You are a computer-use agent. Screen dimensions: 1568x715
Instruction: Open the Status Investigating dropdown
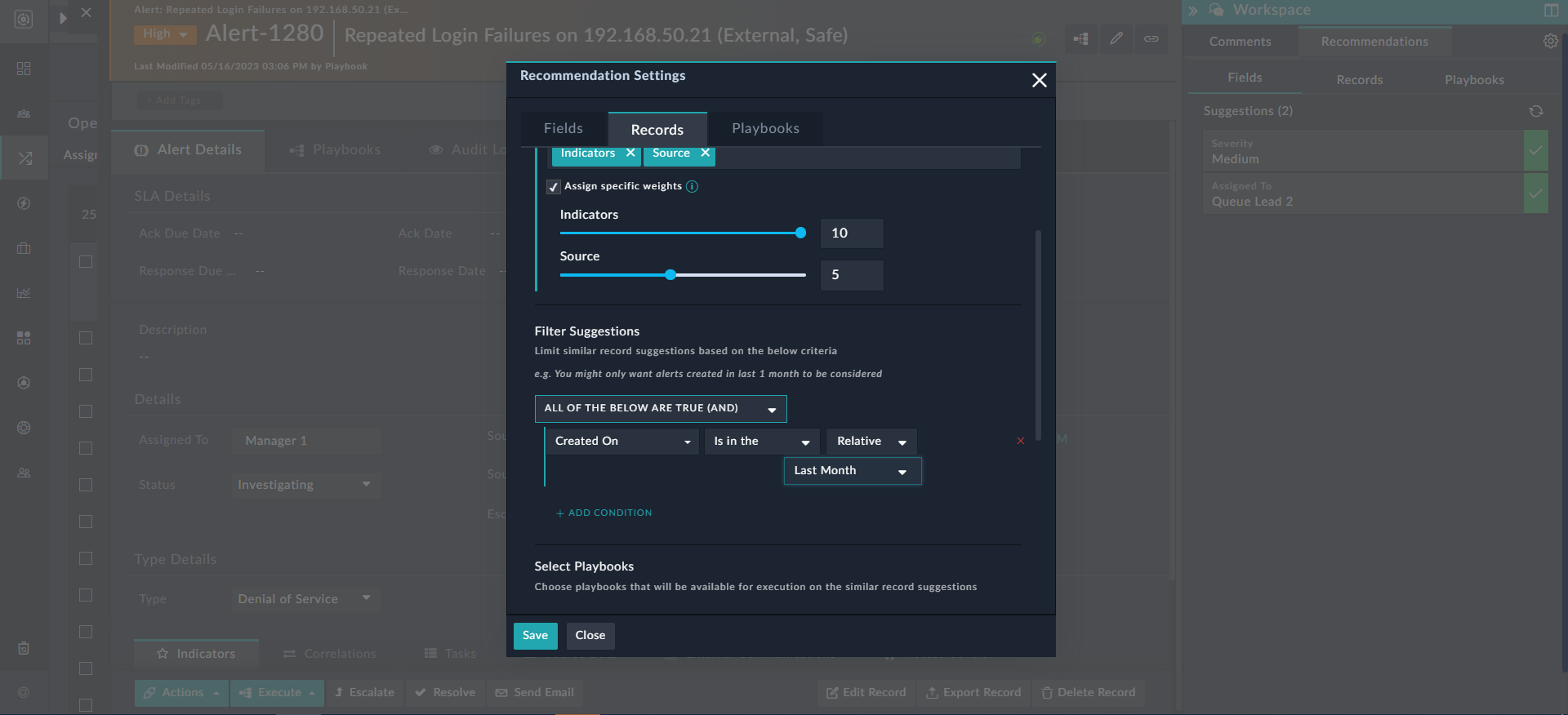(x=306, y=485)
